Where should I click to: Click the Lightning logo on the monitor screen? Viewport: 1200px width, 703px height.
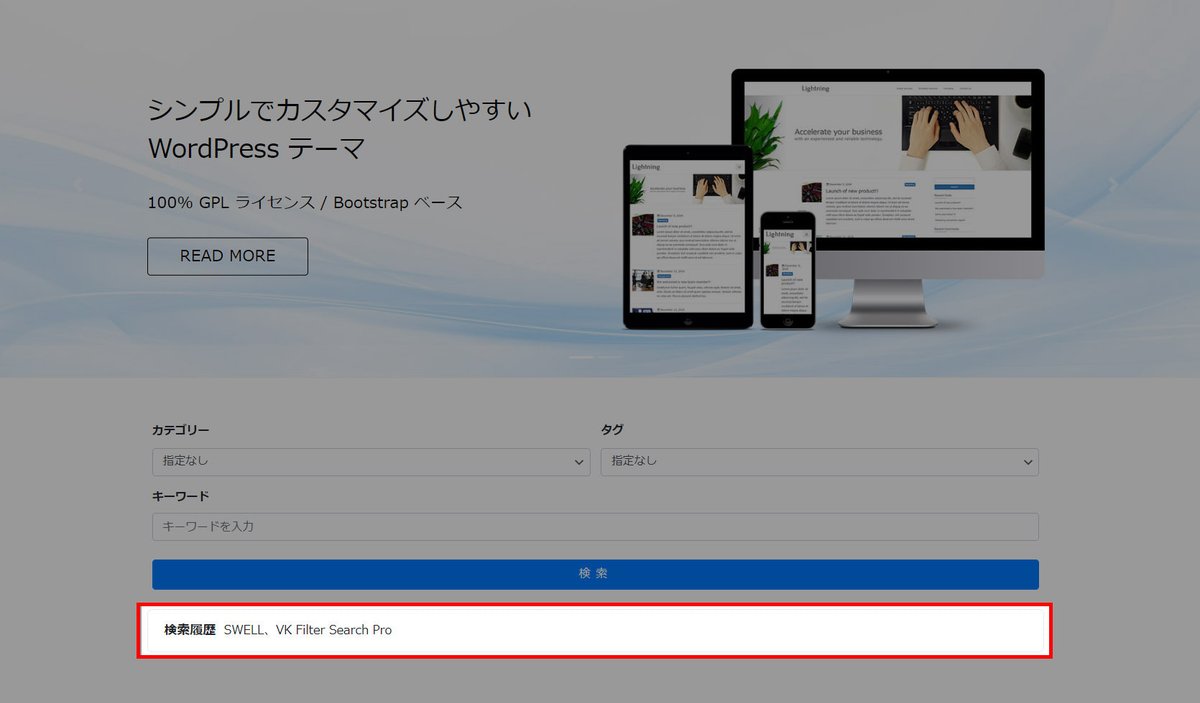815,89
